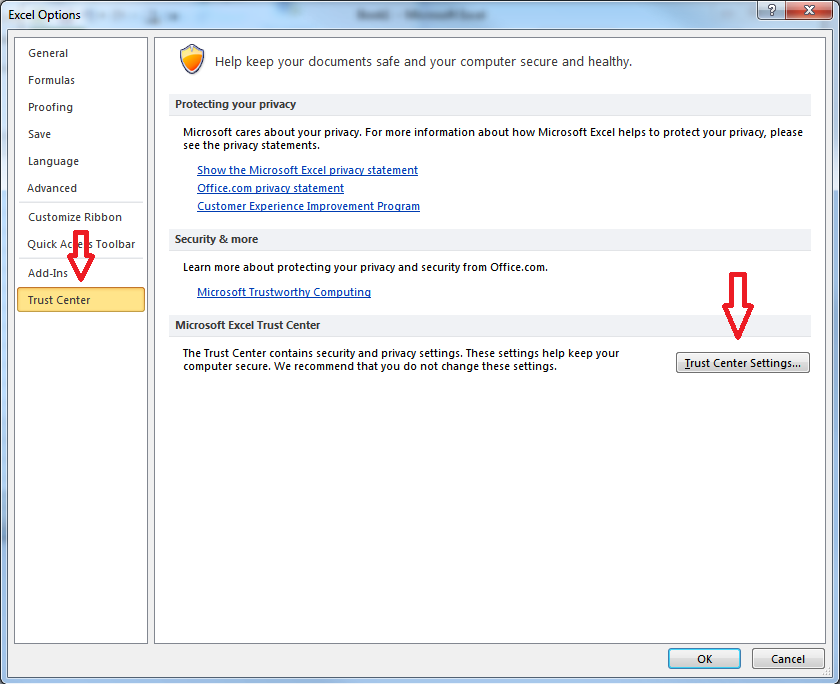Click the orange security shield icon
The image size is (840, 684).
[192, 59]
